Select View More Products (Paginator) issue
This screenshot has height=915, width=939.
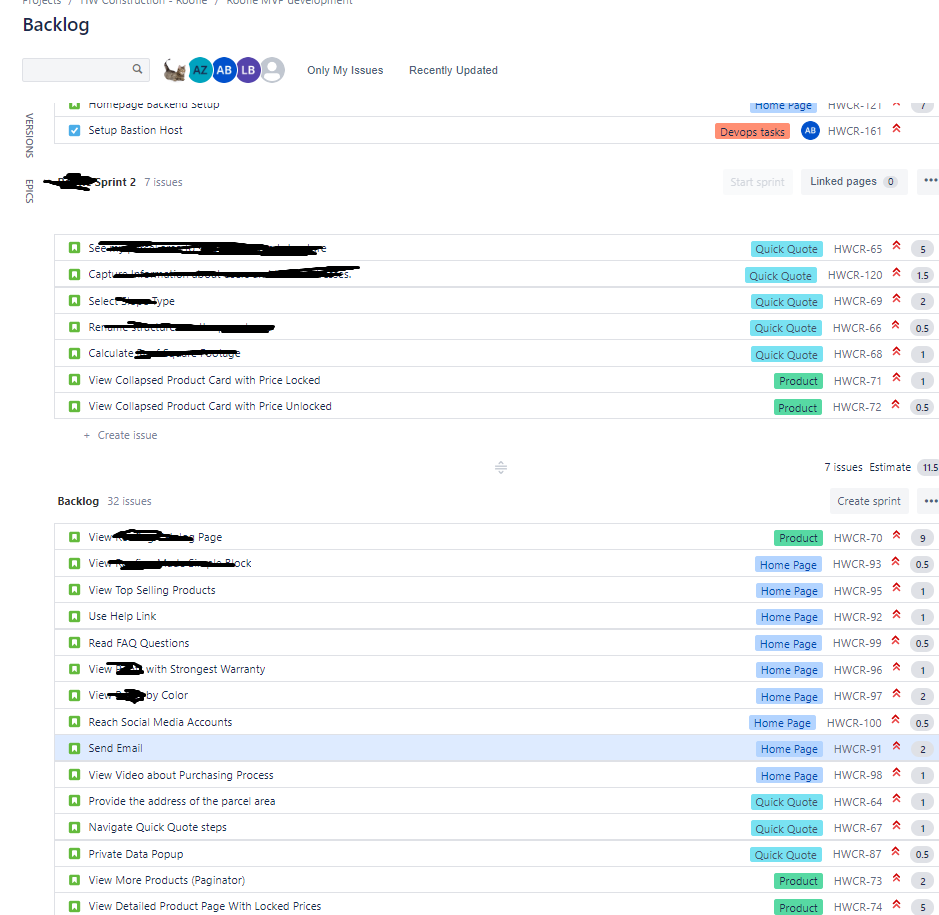coord(496,880)
